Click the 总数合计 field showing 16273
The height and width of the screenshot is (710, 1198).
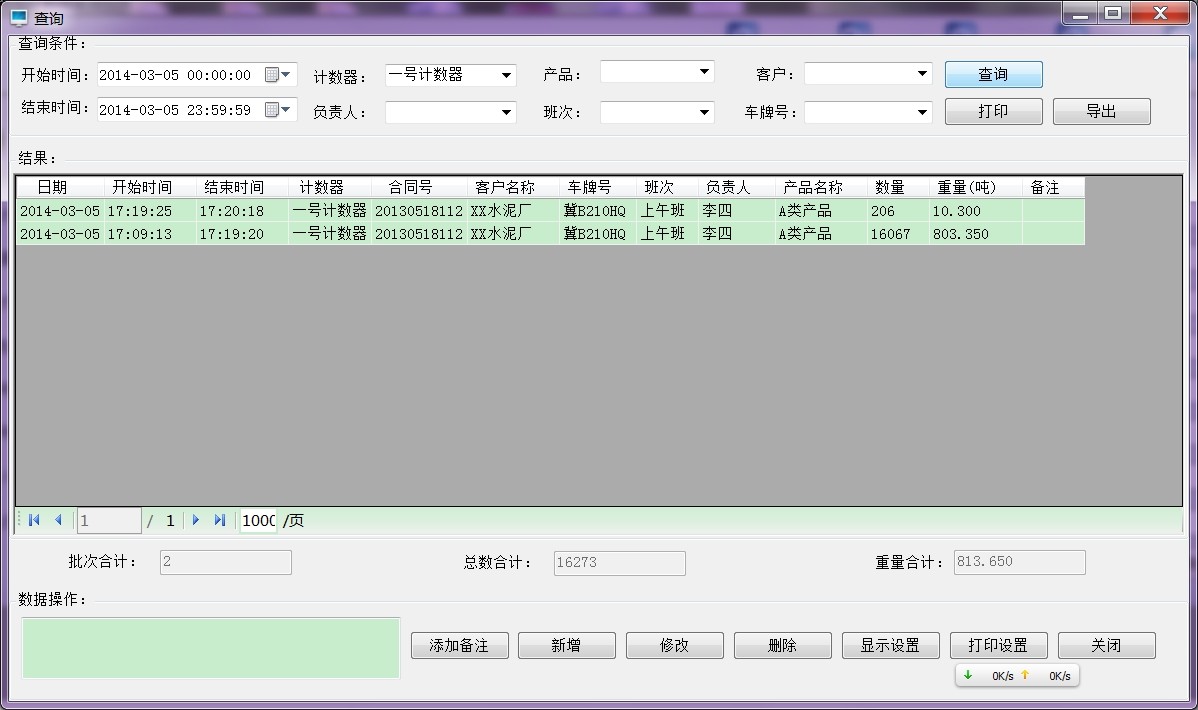pyautogui.click(x=620, y=562)
